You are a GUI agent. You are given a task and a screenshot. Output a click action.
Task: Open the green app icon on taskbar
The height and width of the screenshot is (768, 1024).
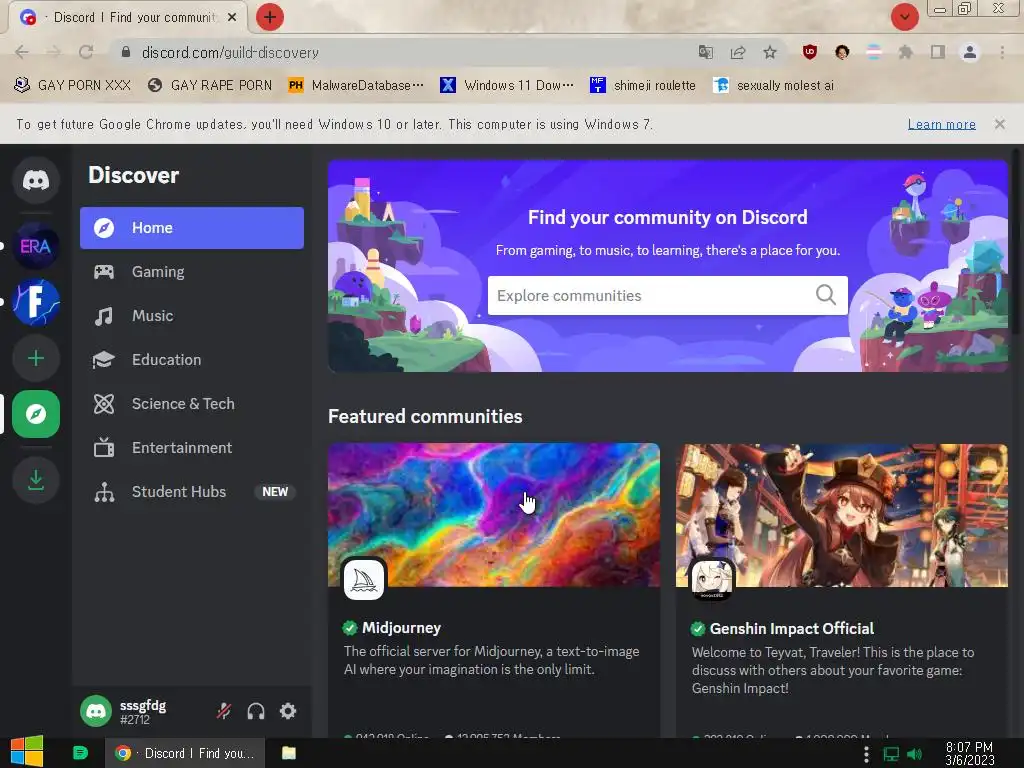click(x=80, y=753)
